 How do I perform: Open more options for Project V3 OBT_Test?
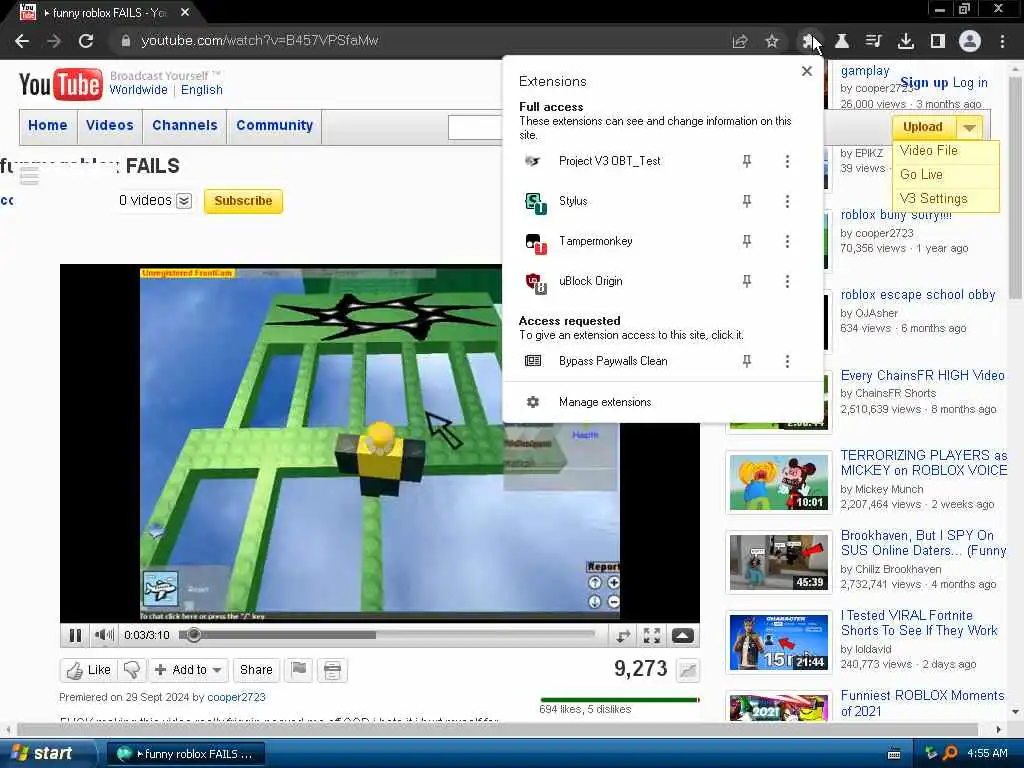tap(787, 161)
